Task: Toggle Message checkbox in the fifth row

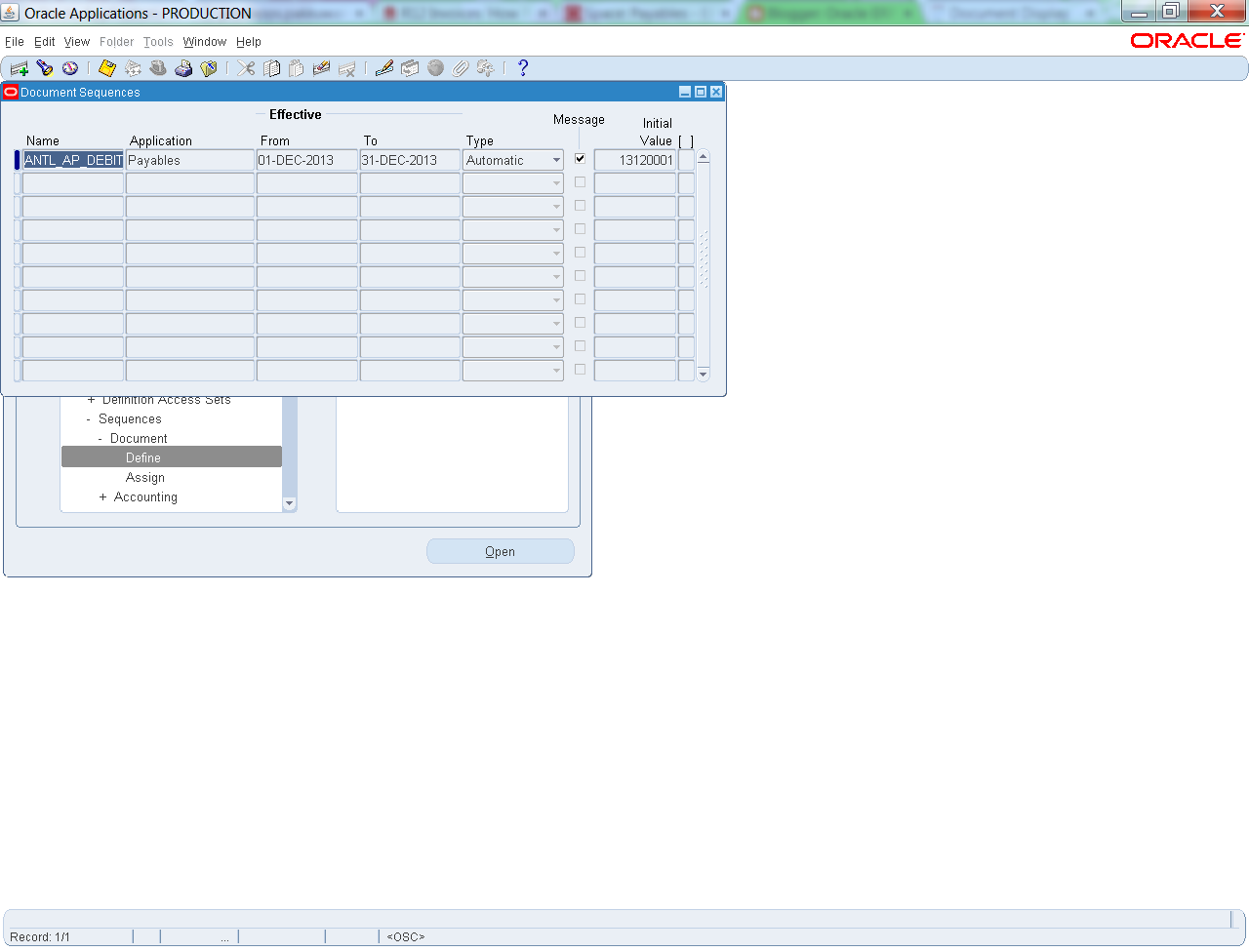Action: 580,253
